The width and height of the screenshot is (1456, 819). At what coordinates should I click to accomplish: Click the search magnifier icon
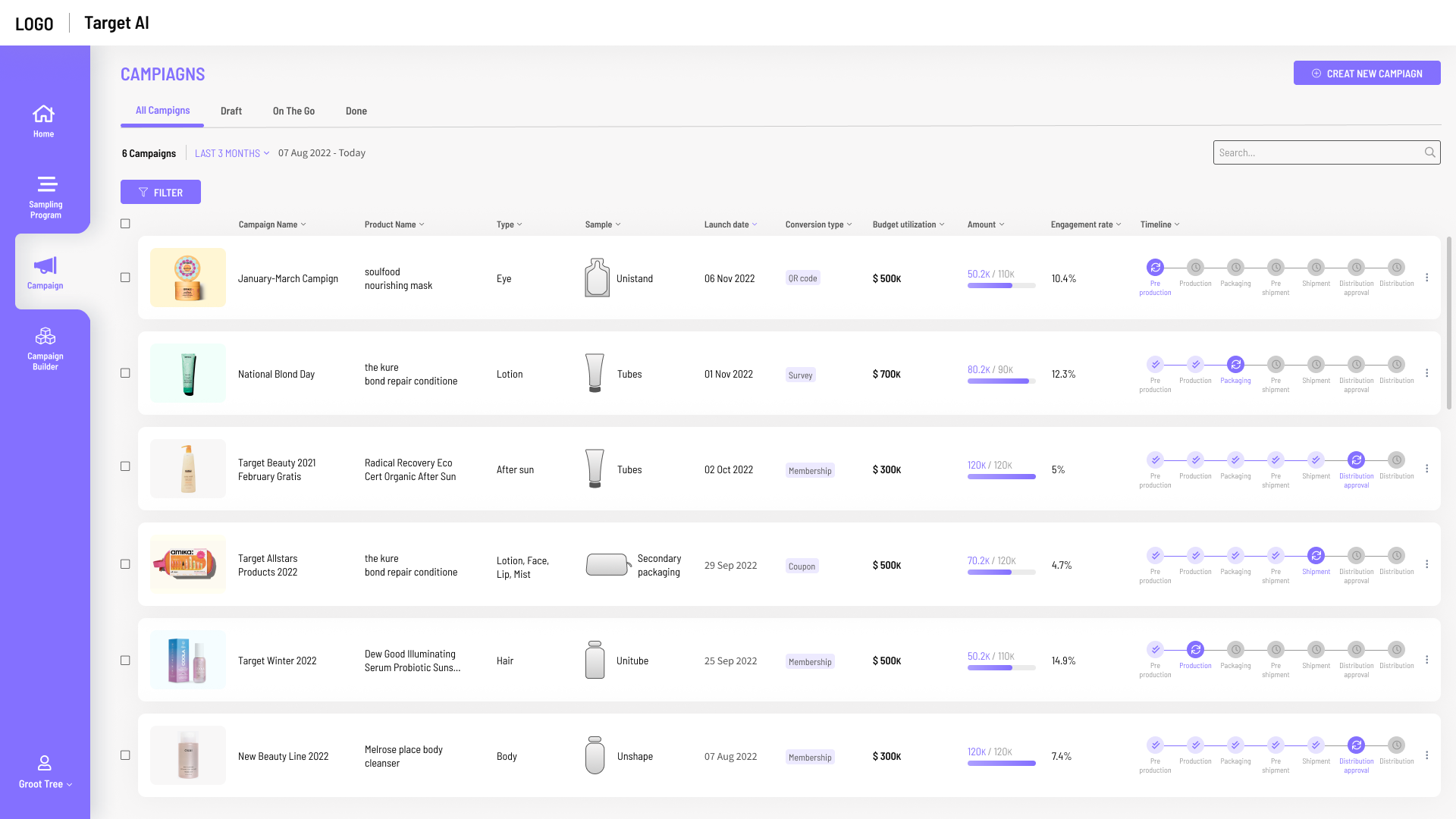[1429, 152]
